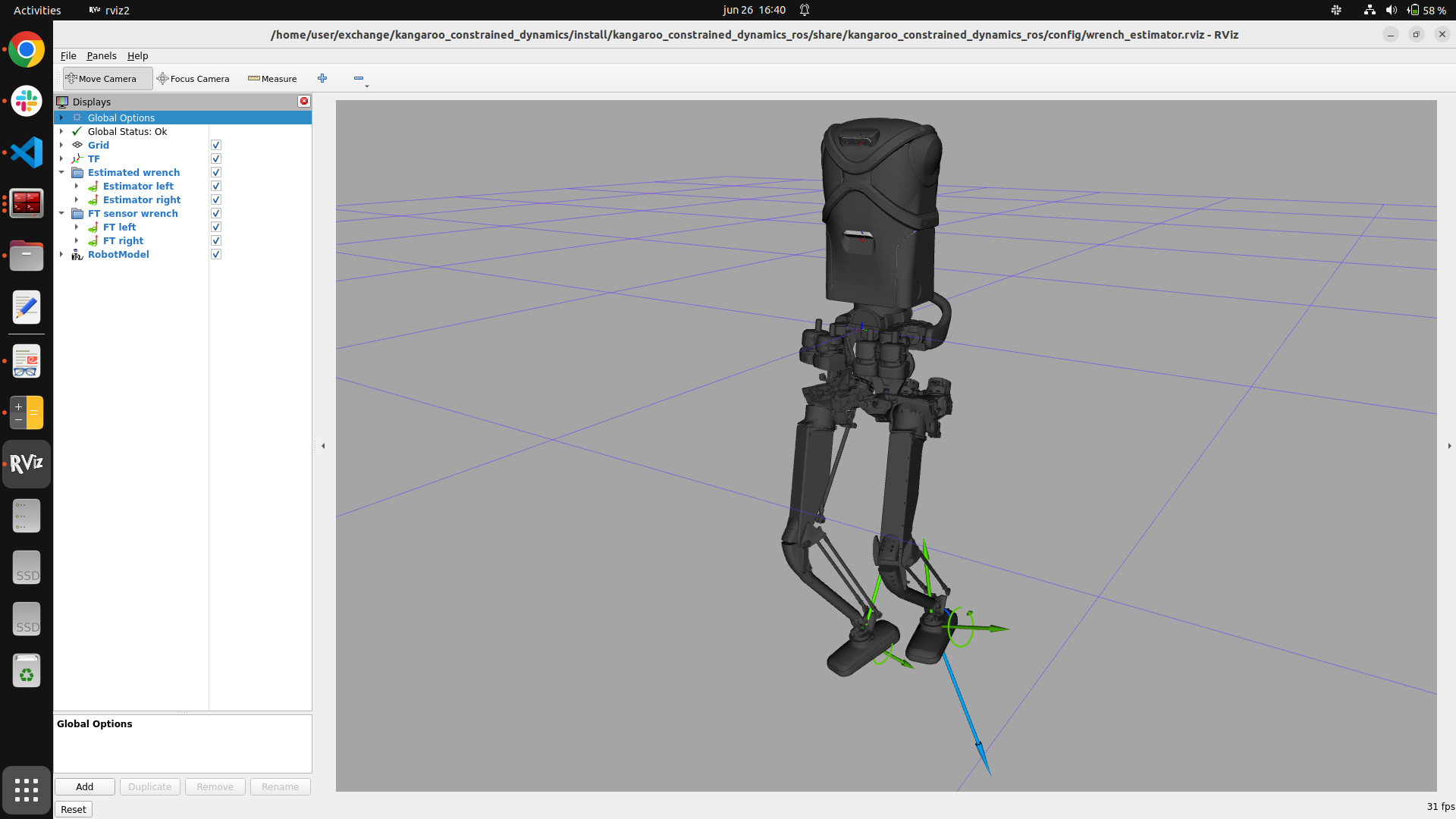This screenshot has width=1456, height=819.
Task: Uncheck the FT right display
Action: [x=216, y=240]
